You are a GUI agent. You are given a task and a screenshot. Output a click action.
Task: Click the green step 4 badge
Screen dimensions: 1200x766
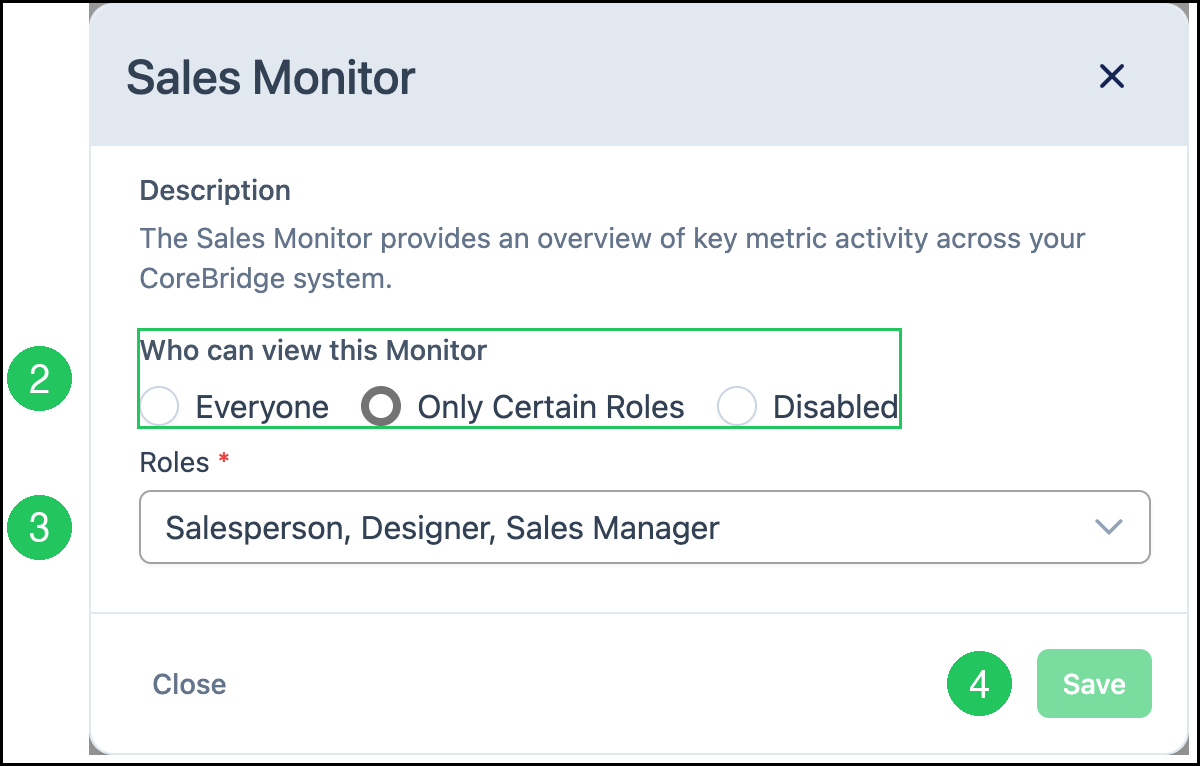point(979,684)
